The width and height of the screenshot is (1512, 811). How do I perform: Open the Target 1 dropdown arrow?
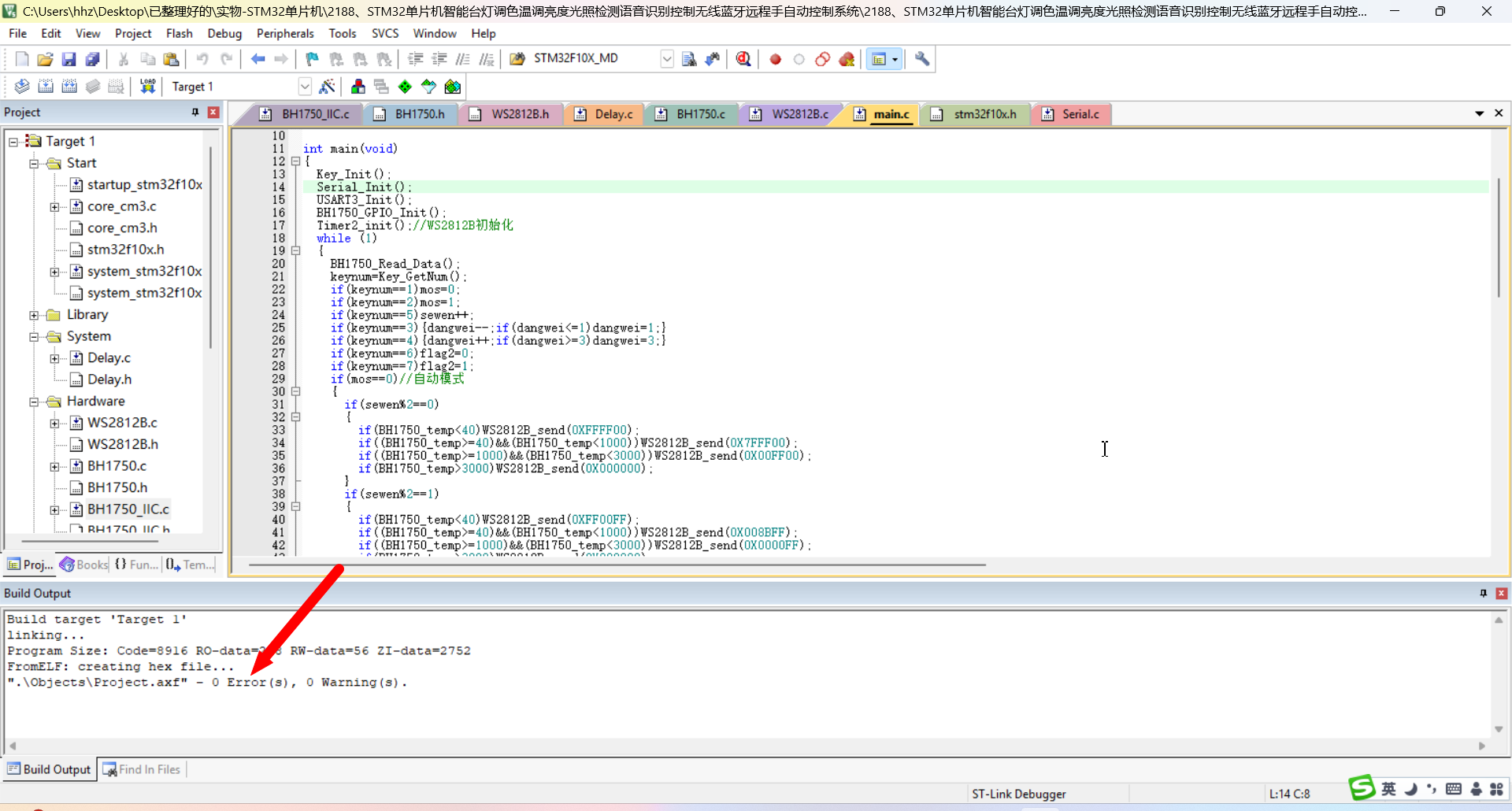305,87
